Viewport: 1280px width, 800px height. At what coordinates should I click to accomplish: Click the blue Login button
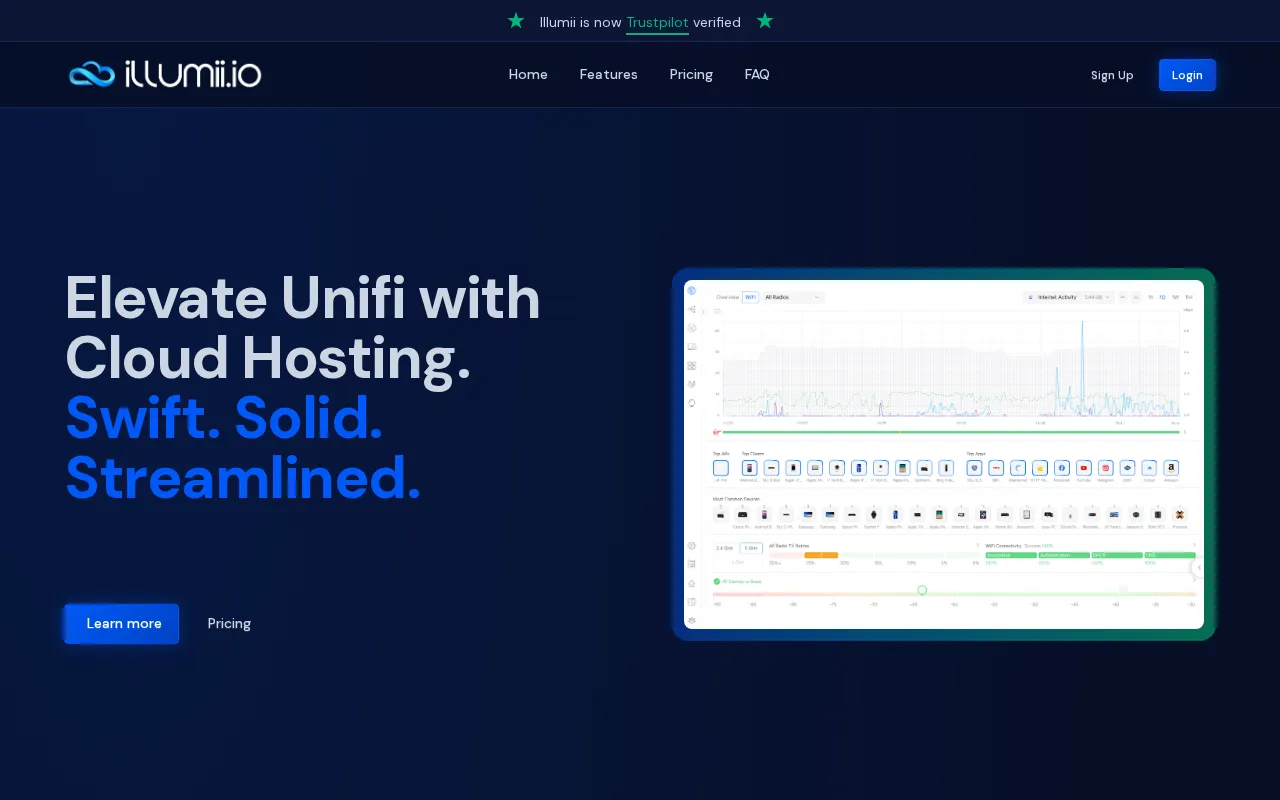[1187, 75]
